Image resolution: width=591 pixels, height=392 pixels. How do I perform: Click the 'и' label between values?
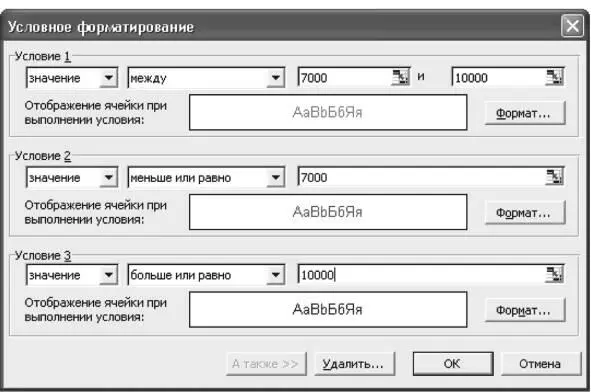421,77
